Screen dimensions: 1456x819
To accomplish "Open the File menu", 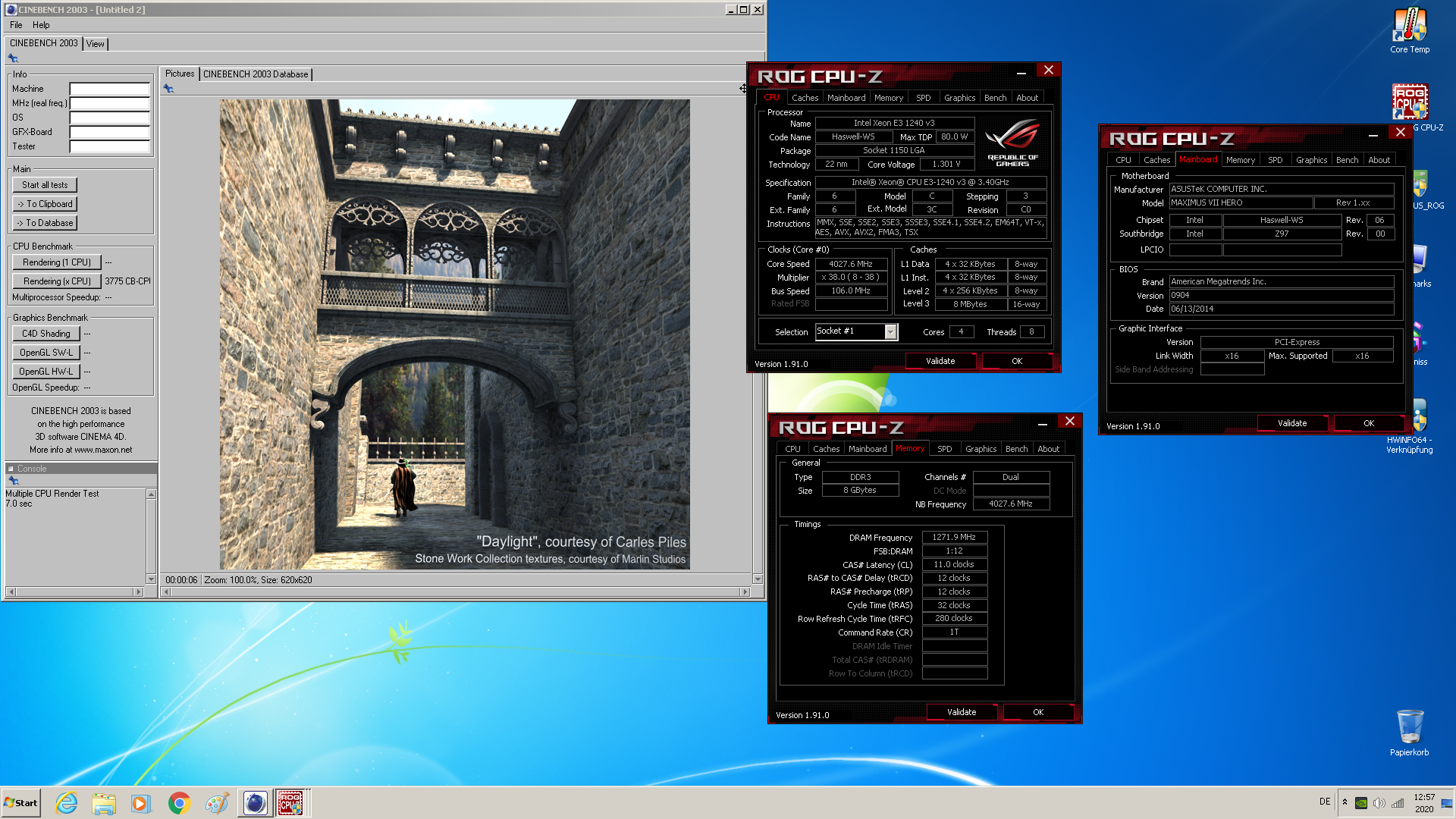I will point(16,25).
